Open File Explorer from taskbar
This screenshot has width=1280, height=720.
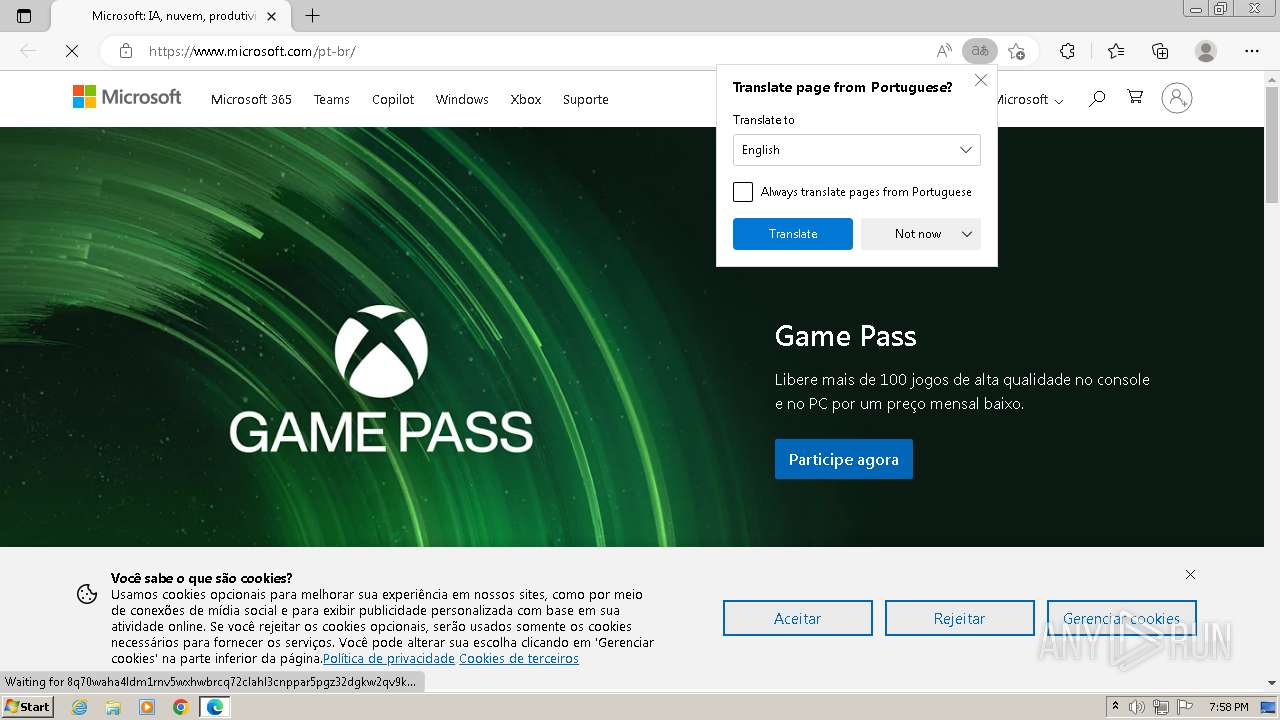(113, 707)
